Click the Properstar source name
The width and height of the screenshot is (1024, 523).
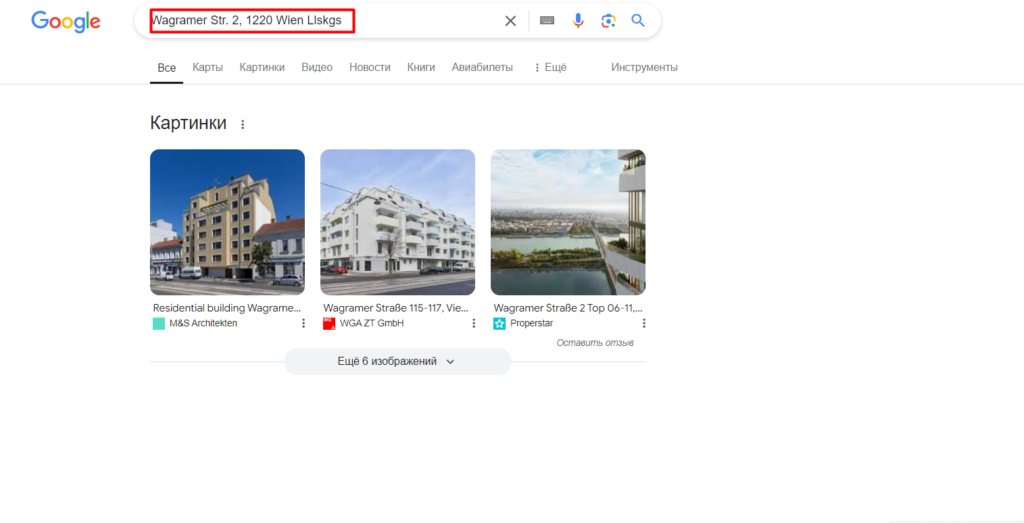[x=532, y=323]
